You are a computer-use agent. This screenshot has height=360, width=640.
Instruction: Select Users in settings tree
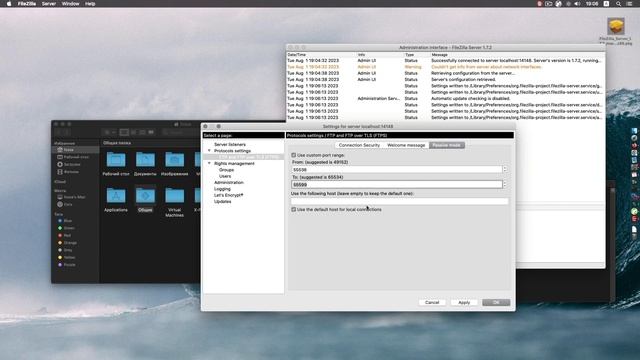pyautogui.click(x=225, y=176)
